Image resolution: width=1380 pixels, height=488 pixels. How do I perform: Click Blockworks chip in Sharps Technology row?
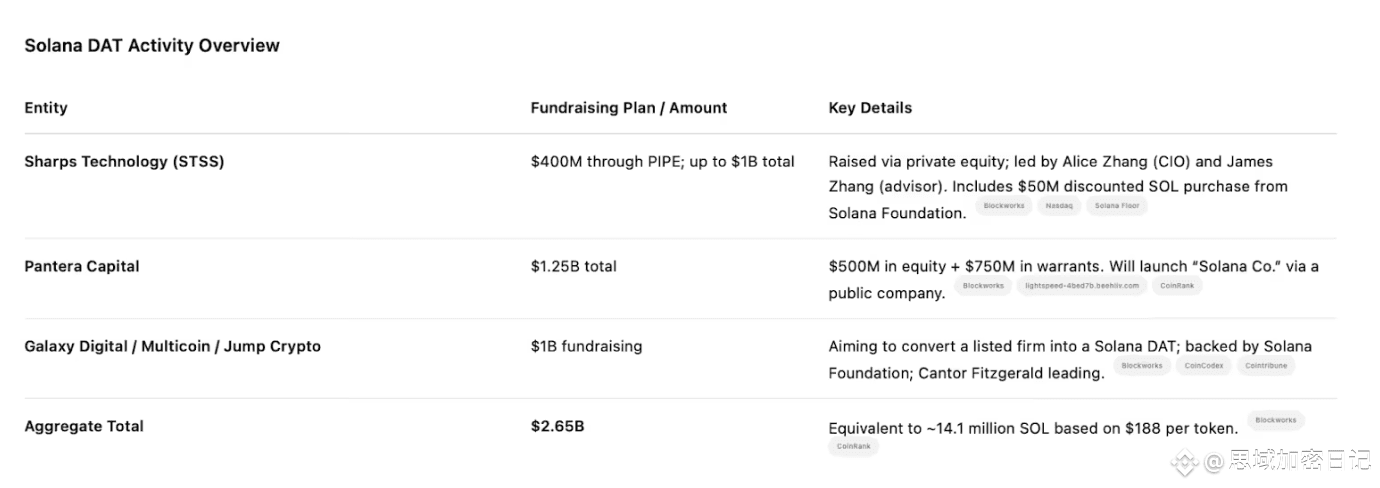(1003, 206)
